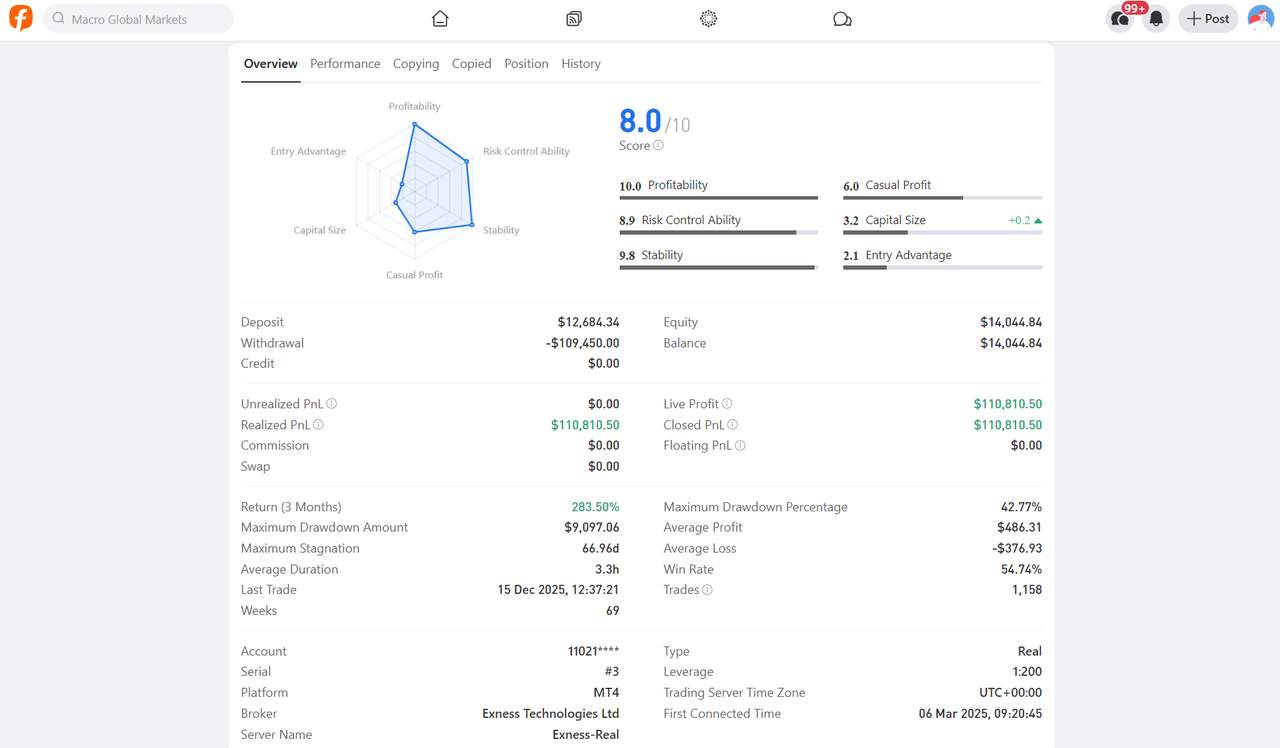Click the Profitability score bar
Viewport: 1280px width, 748px height.
click(717, 197)
